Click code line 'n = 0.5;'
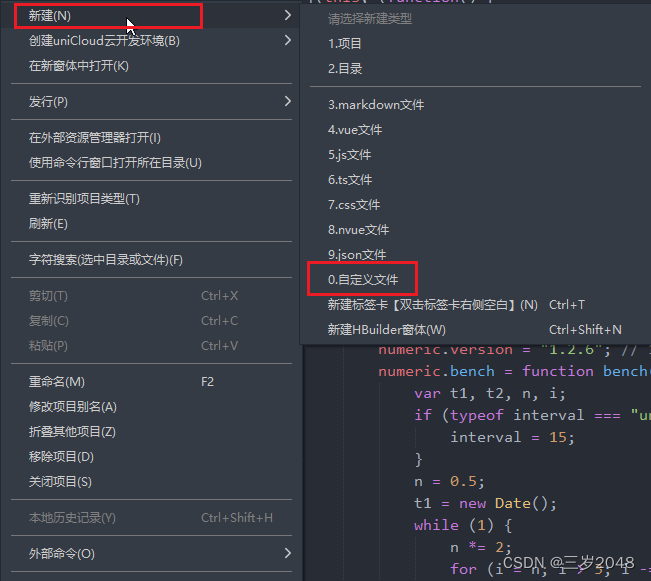Screen dimensions: 651x581 pos(449,481)
